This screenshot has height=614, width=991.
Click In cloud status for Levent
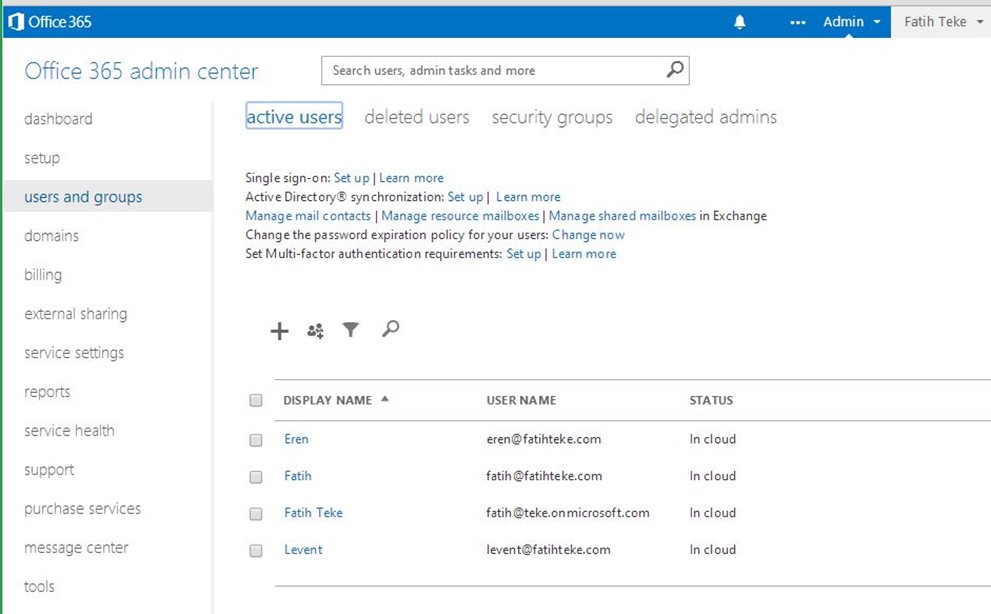pos(713,550)
